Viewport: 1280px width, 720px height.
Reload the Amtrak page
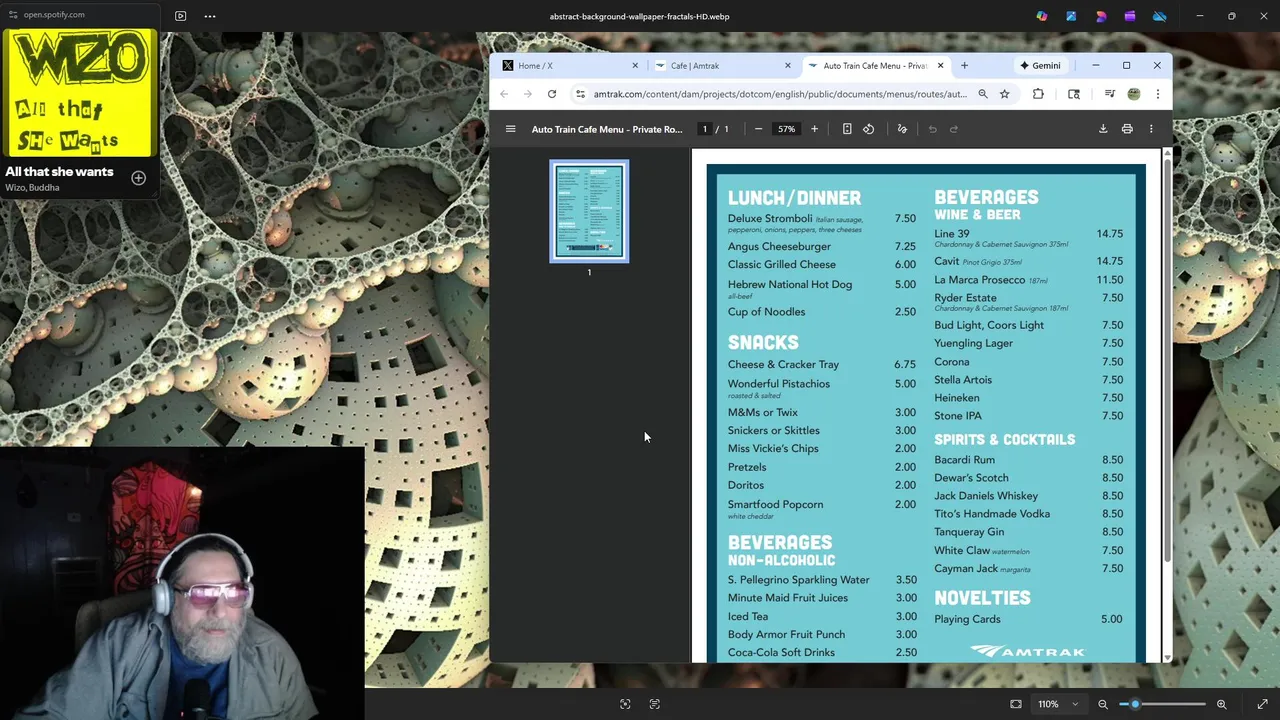[551, 94]
